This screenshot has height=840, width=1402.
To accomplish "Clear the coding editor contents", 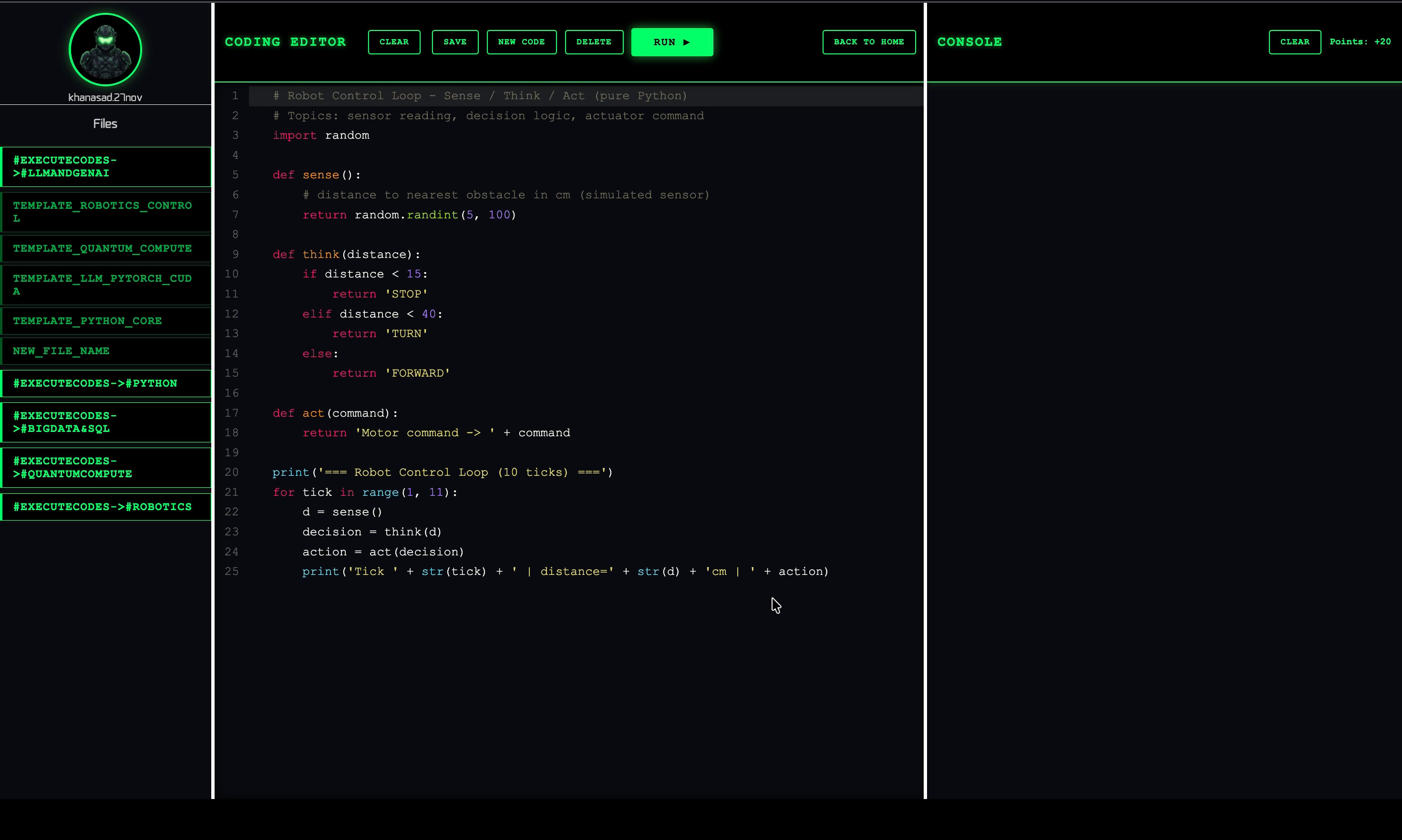I will pyautogui.click(x=393, y=42).
